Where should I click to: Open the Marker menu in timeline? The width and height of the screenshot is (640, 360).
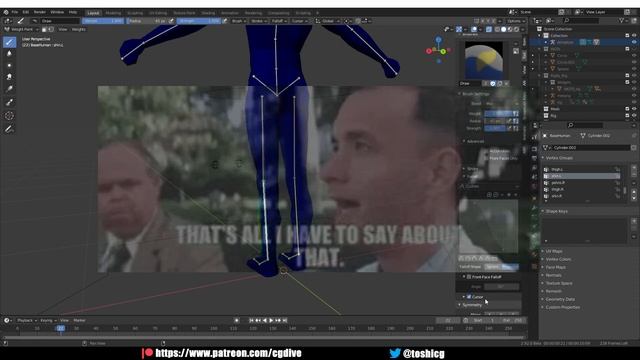pos(80,321)
